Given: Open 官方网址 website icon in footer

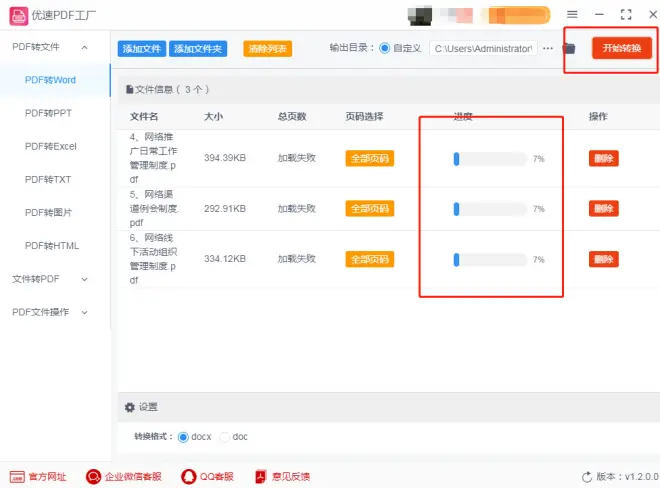Looking at the screenshot, I should [17, 477].
